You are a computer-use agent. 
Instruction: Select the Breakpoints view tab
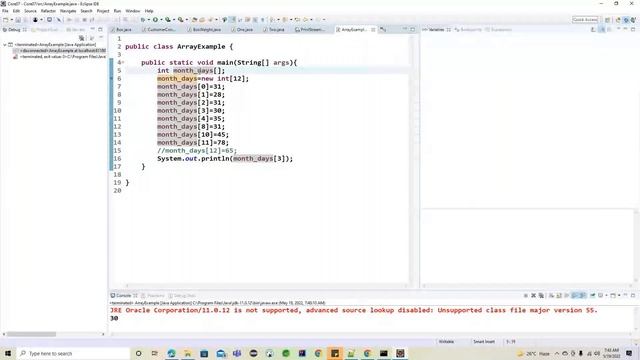point(468,30)
